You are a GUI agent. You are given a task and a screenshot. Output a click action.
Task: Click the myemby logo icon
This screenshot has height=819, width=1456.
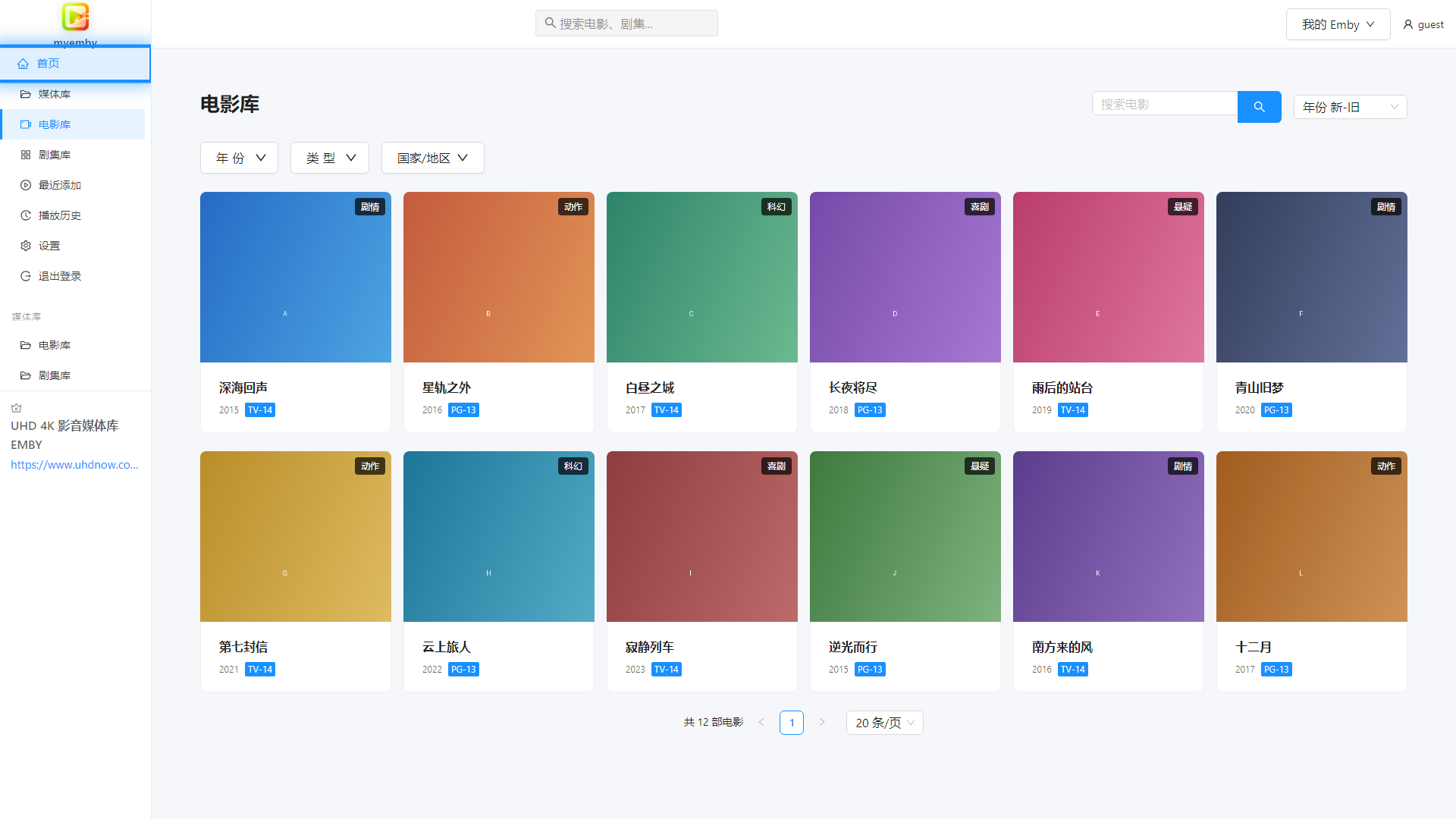75,16
